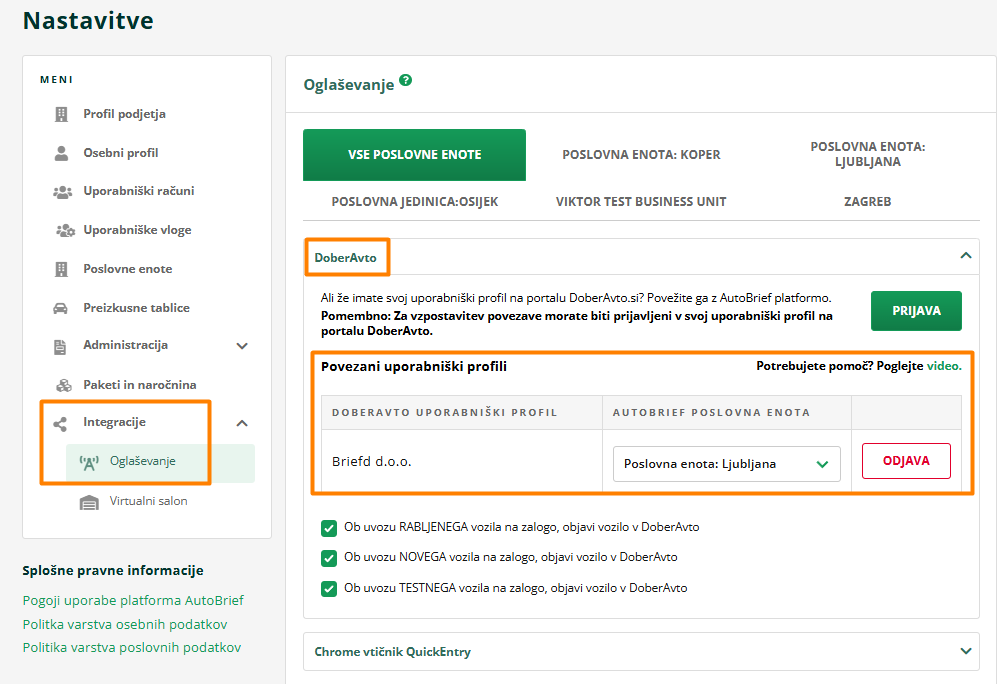The width and height of the screenshot is (997, 684).
Task: Open the help video link
Action: click(x=944, y=366)
